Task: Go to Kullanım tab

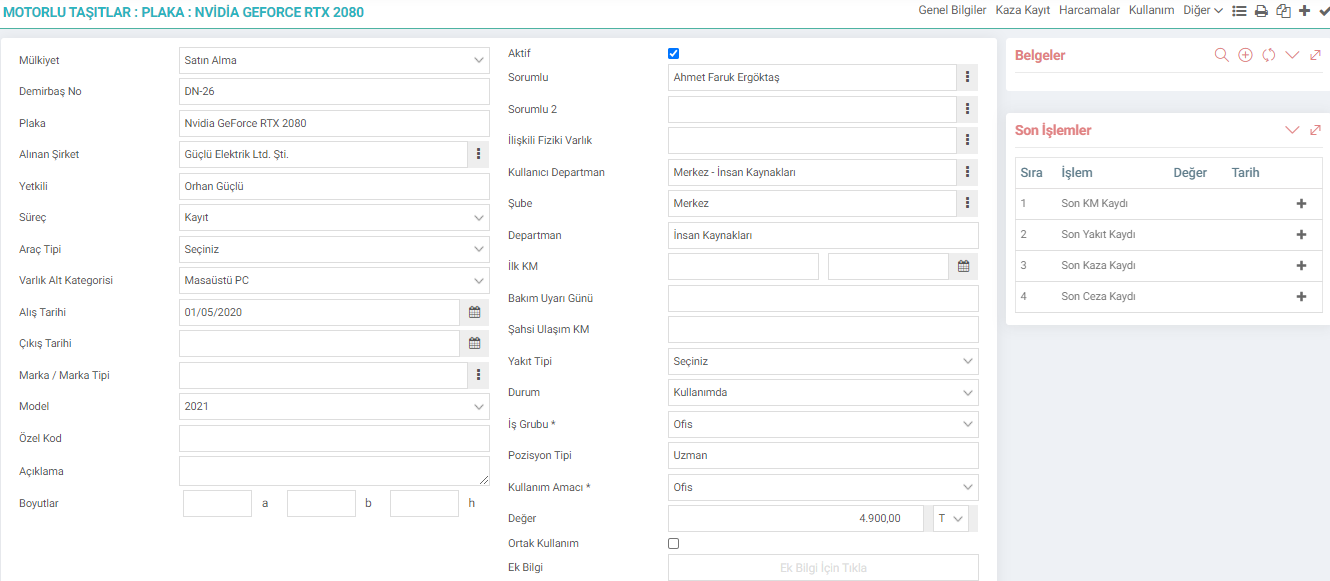Action: coord(1151,10)
